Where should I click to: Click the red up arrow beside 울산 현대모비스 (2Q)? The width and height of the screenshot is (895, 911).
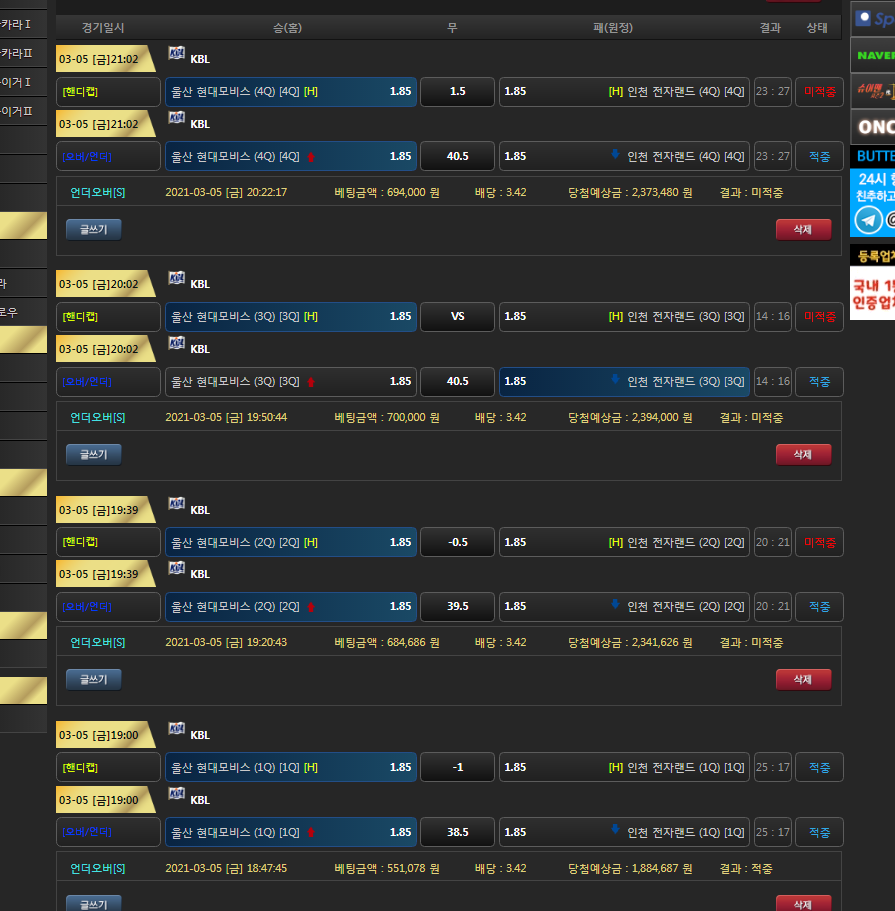[310, 607]
